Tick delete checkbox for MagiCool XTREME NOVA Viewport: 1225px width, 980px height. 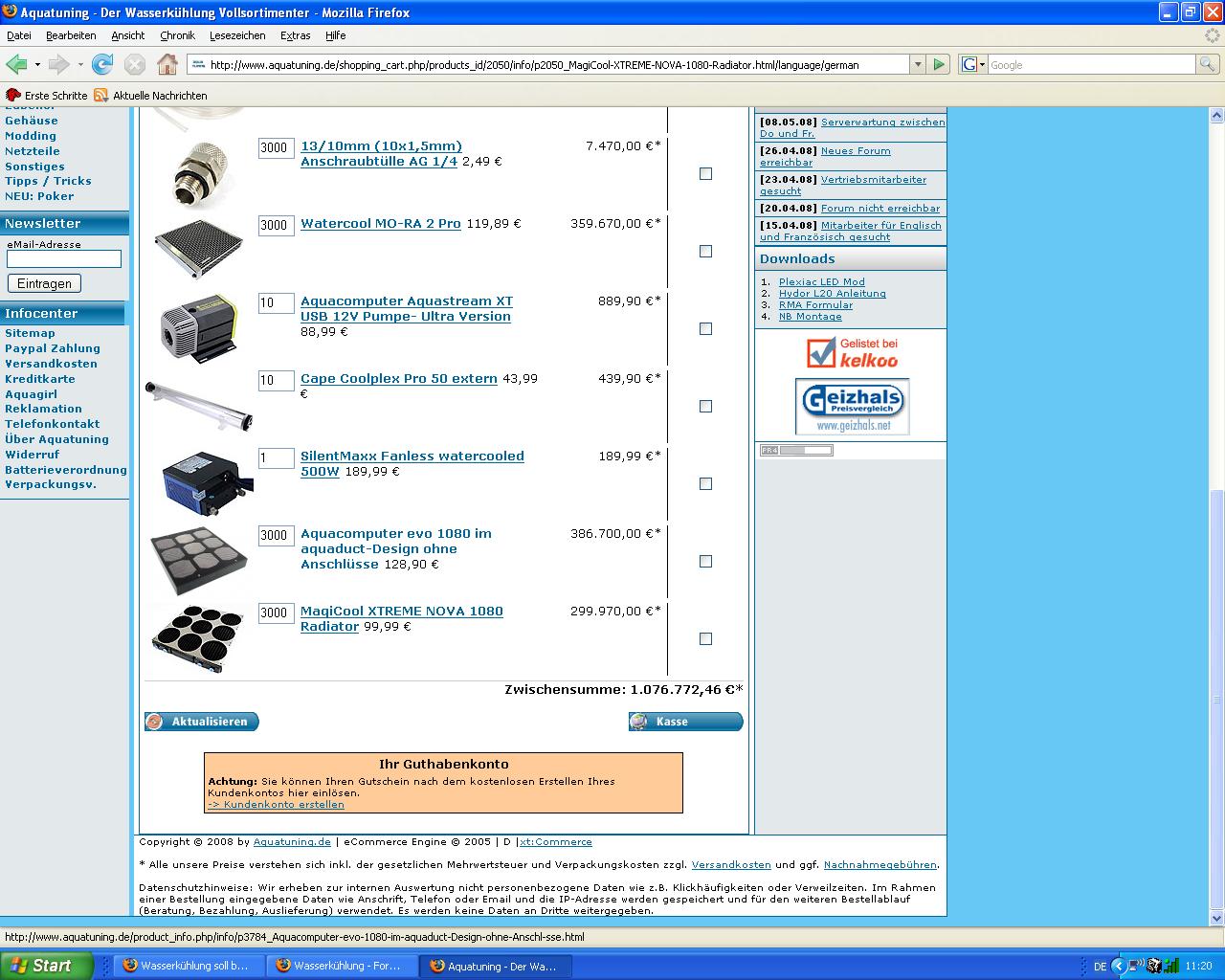coord(705,638)
